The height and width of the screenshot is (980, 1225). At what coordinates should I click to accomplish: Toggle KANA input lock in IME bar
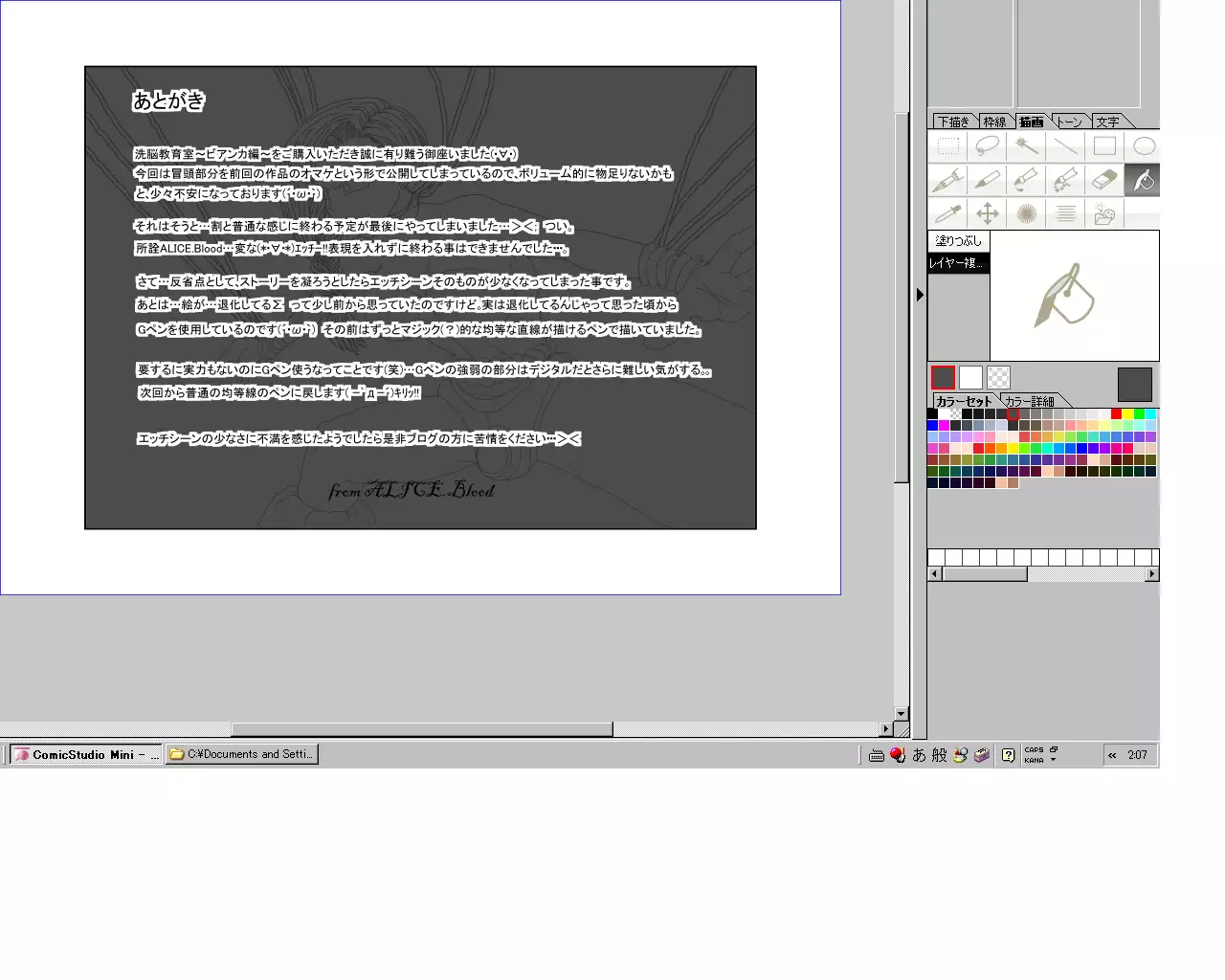click(x=1034, y=760)
